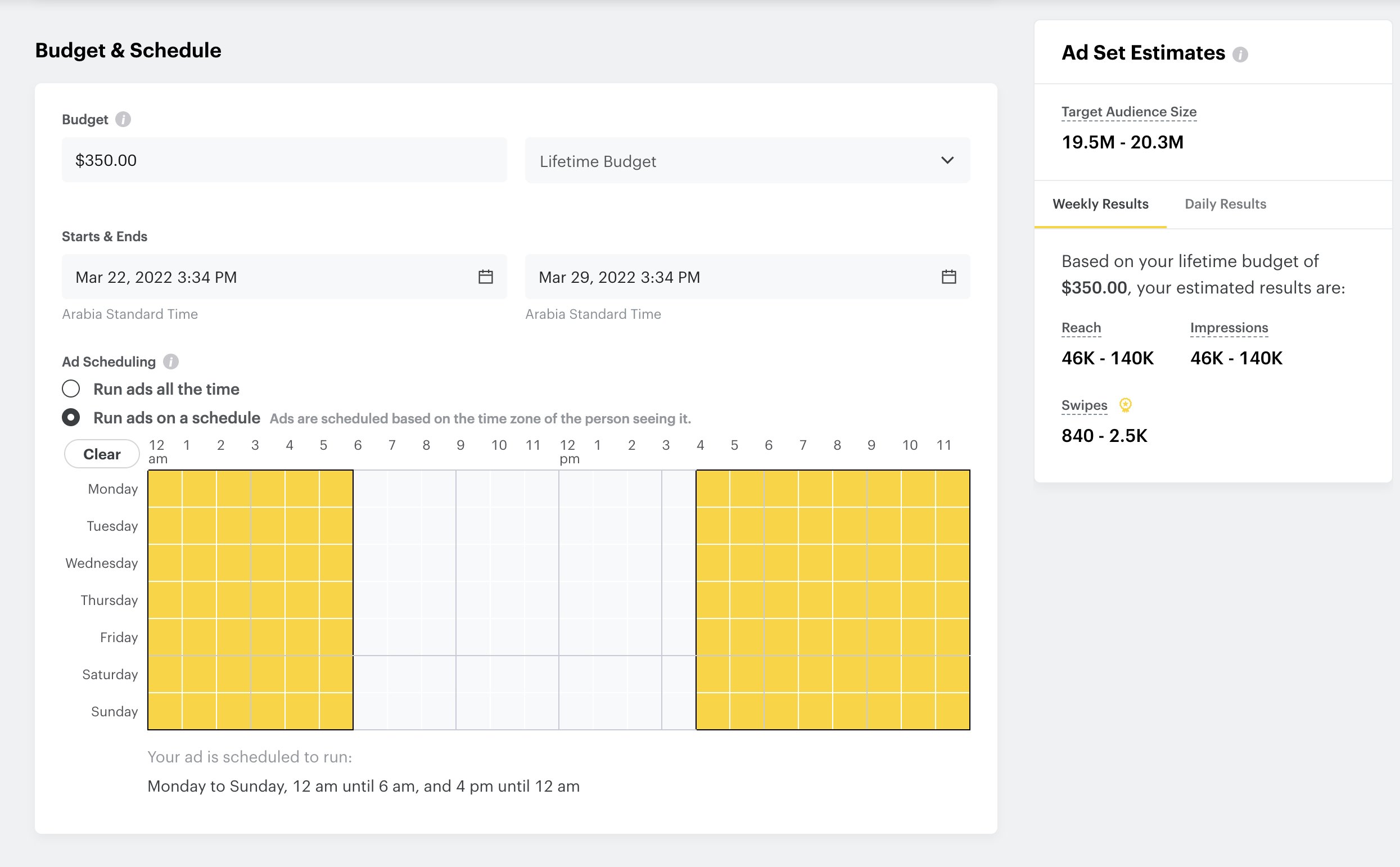Click the Target Audience Size label
Viewport: 1400px width, 867px height.
[1129, 112]
